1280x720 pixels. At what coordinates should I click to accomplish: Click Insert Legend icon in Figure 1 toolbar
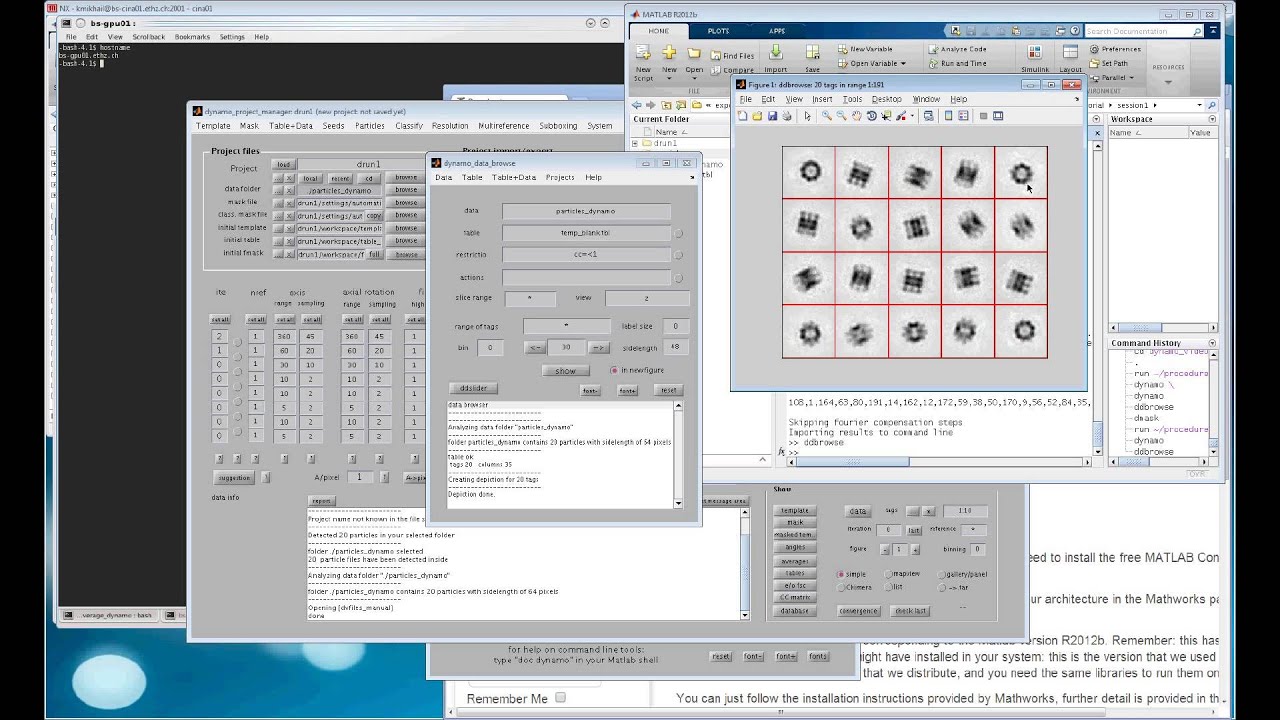pyautogui.click(x=964, y=116)
